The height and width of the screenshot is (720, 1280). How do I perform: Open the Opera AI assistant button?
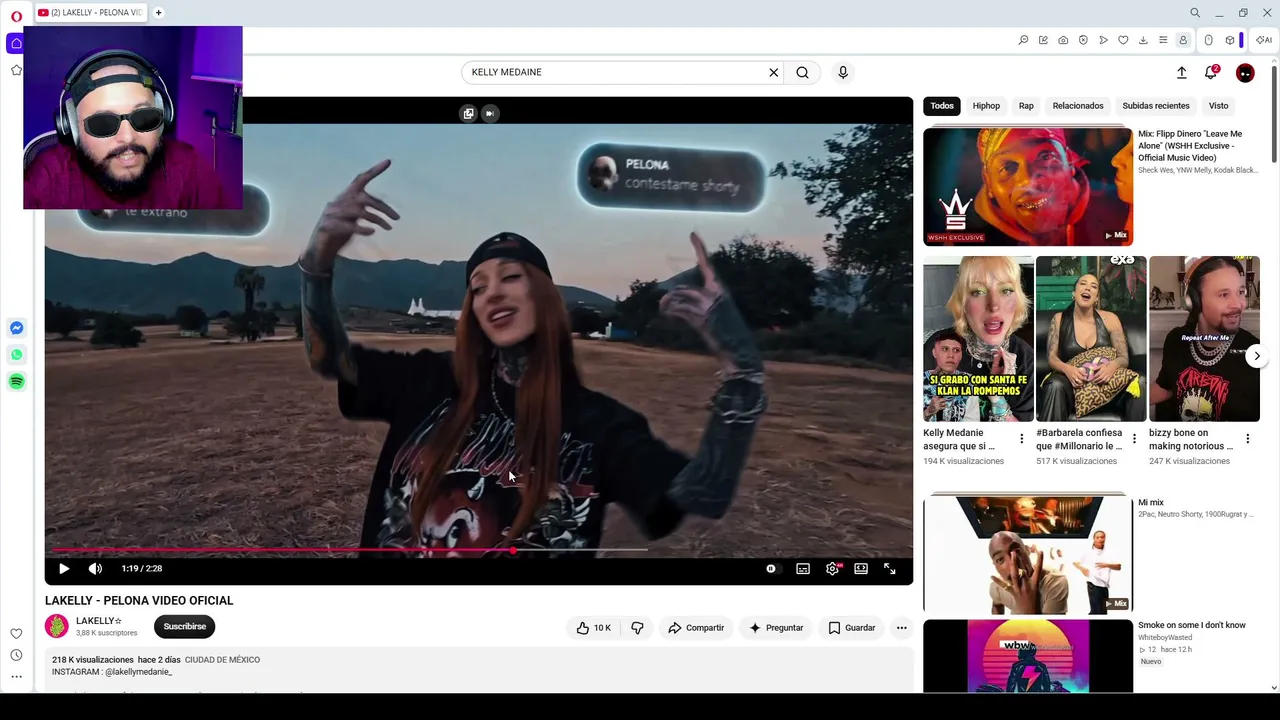coord(1264,40)
